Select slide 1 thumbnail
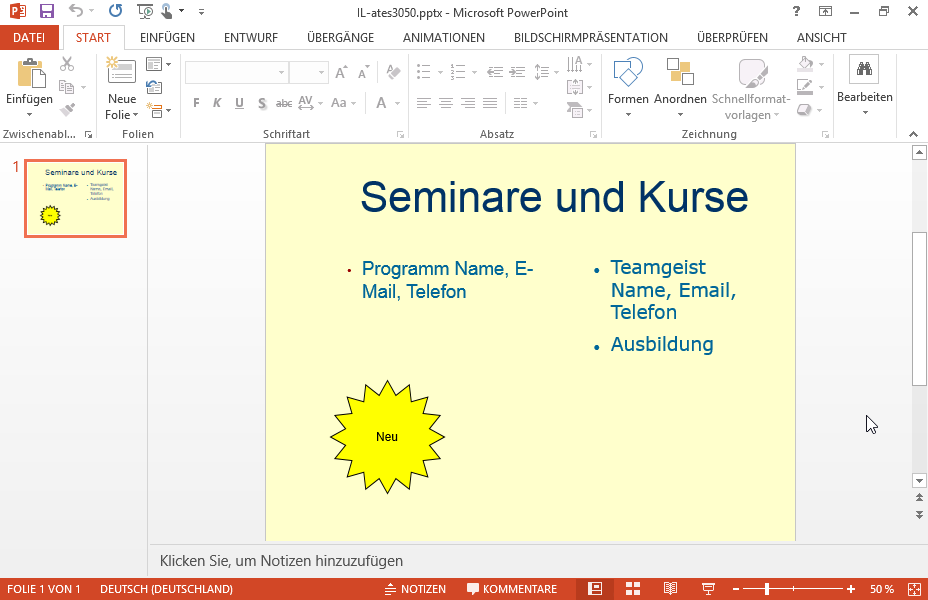Viewport: 928px width, 600px height. coord(76,198)
